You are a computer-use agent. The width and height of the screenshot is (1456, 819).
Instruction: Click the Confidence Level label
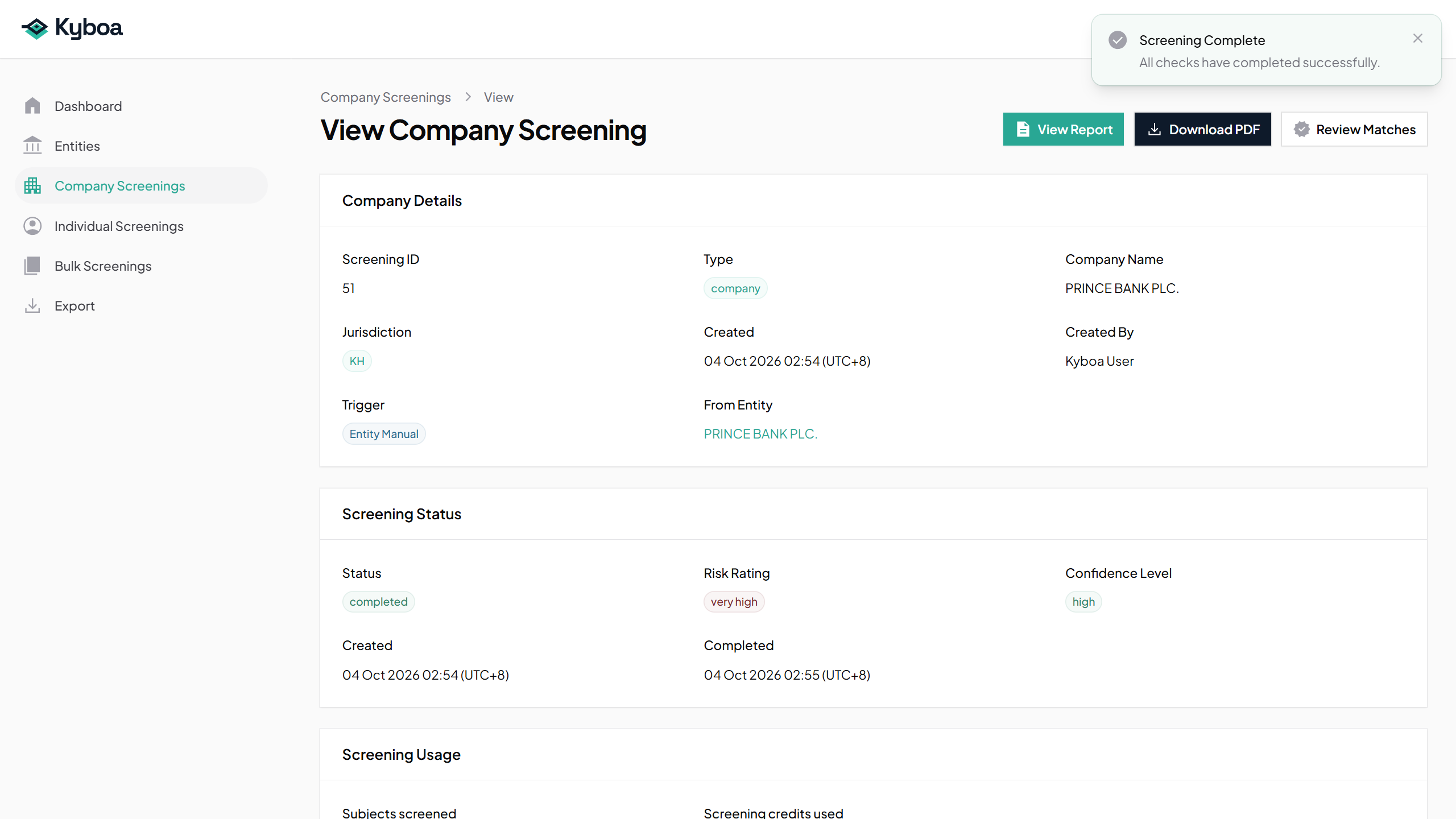[x=1118, y=573]
